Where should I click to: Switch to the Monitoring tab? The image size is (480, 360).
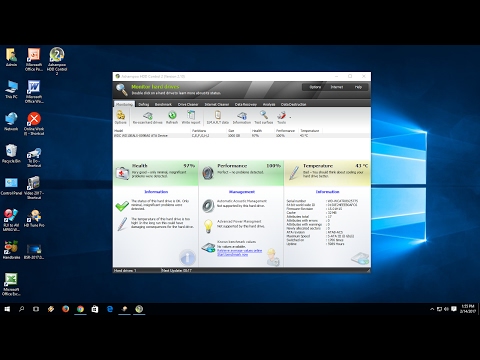click(x=124, y=104)
